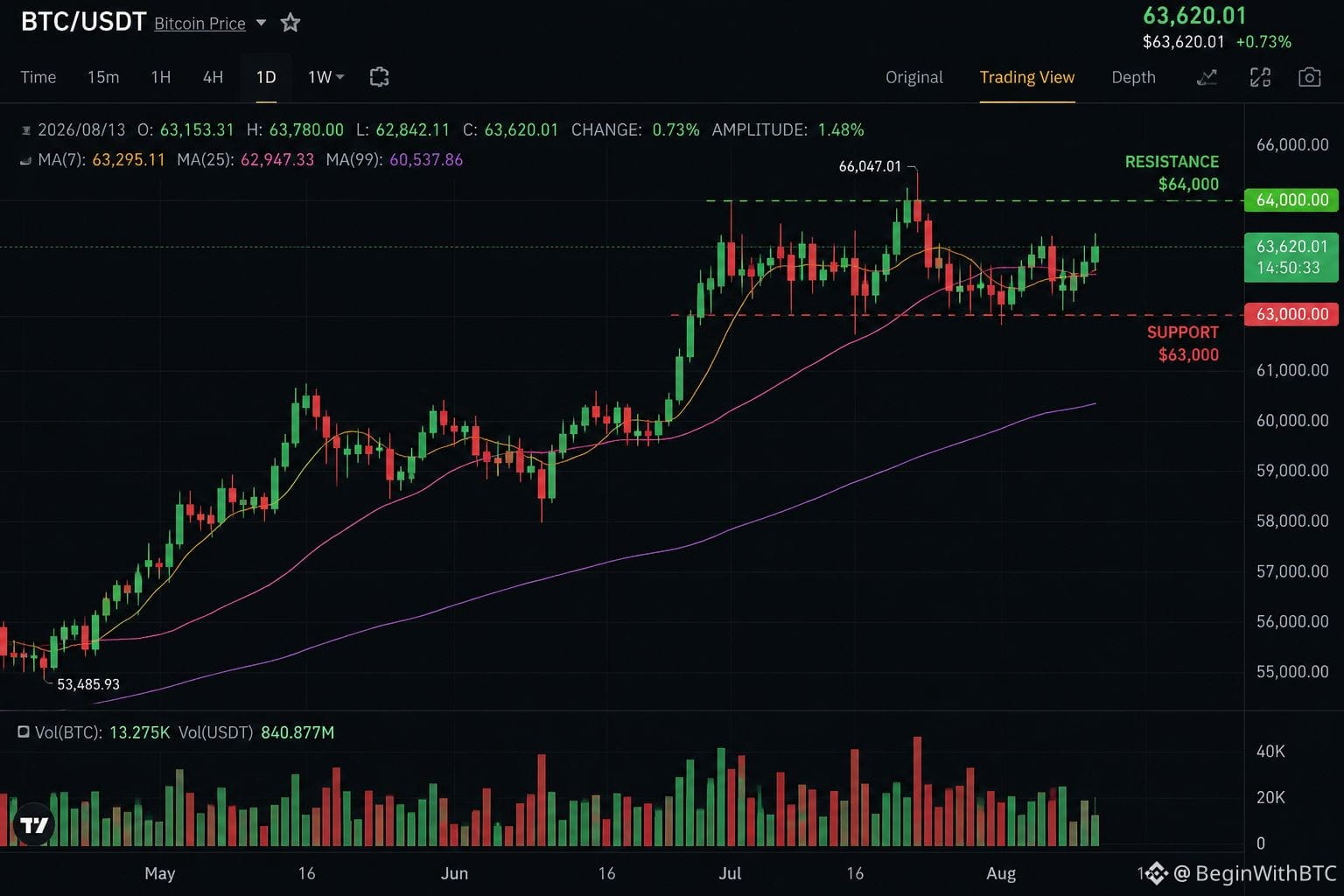Click the low marker label 53,485.93
Viewport: 1344px width, 896px height.
click(88, 684)
